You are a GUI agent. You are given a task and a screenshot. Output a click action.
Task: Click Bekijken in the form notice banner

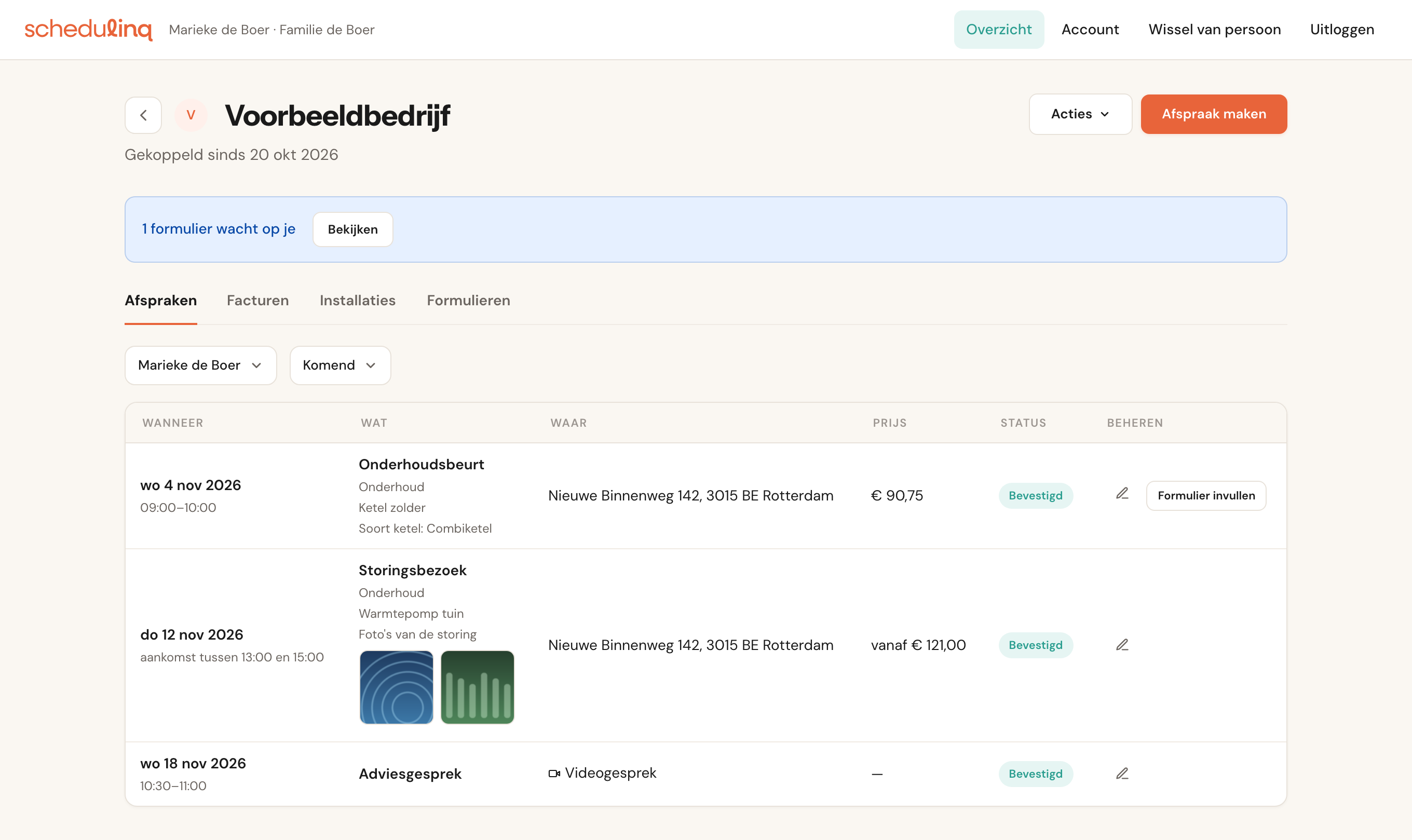352,229
